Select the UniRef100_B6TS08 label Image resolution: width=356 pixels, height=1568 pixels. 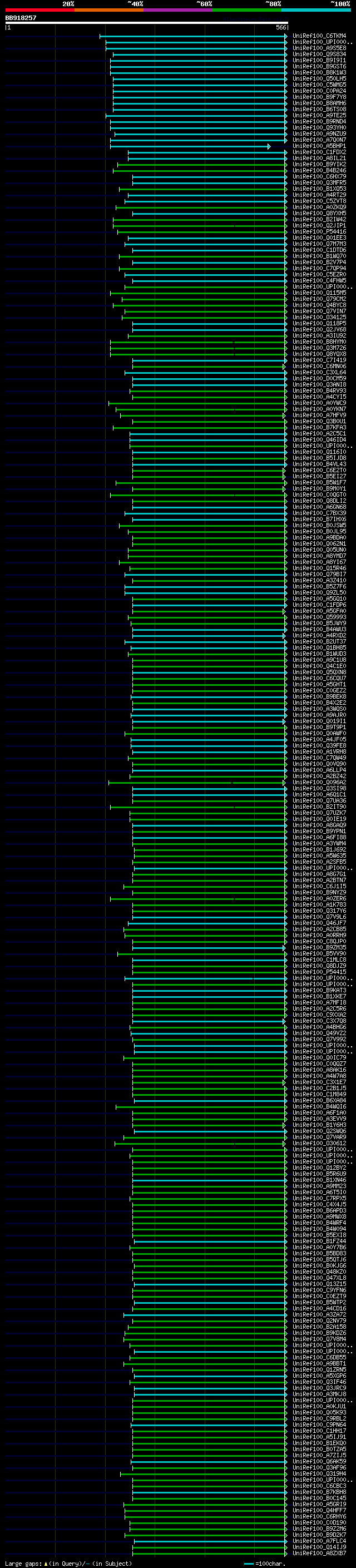click(319, 109)
